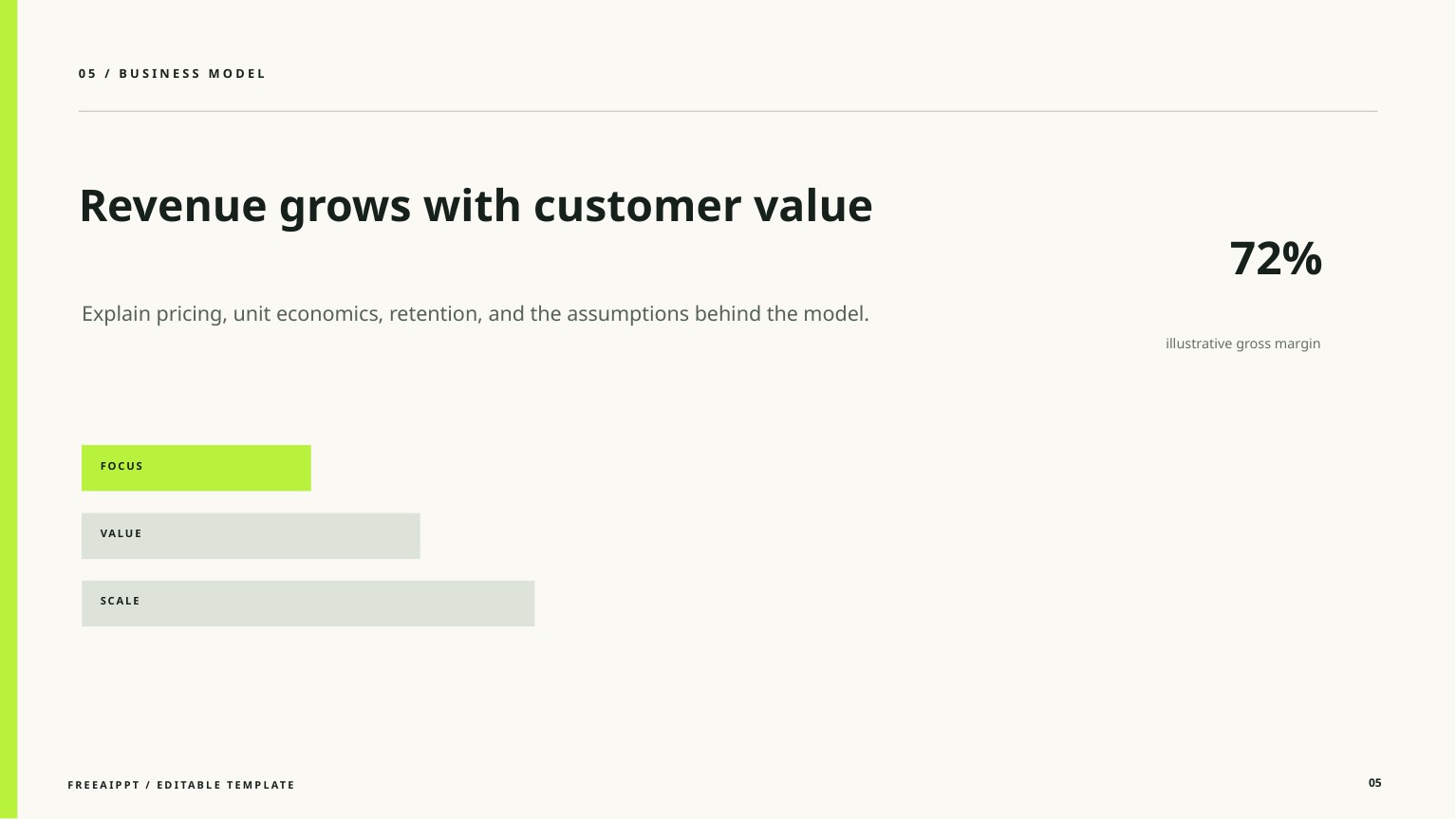The image size is (1456, 819).
Task: Click the 'SCALE' label text
Action: tap(121, 601)
